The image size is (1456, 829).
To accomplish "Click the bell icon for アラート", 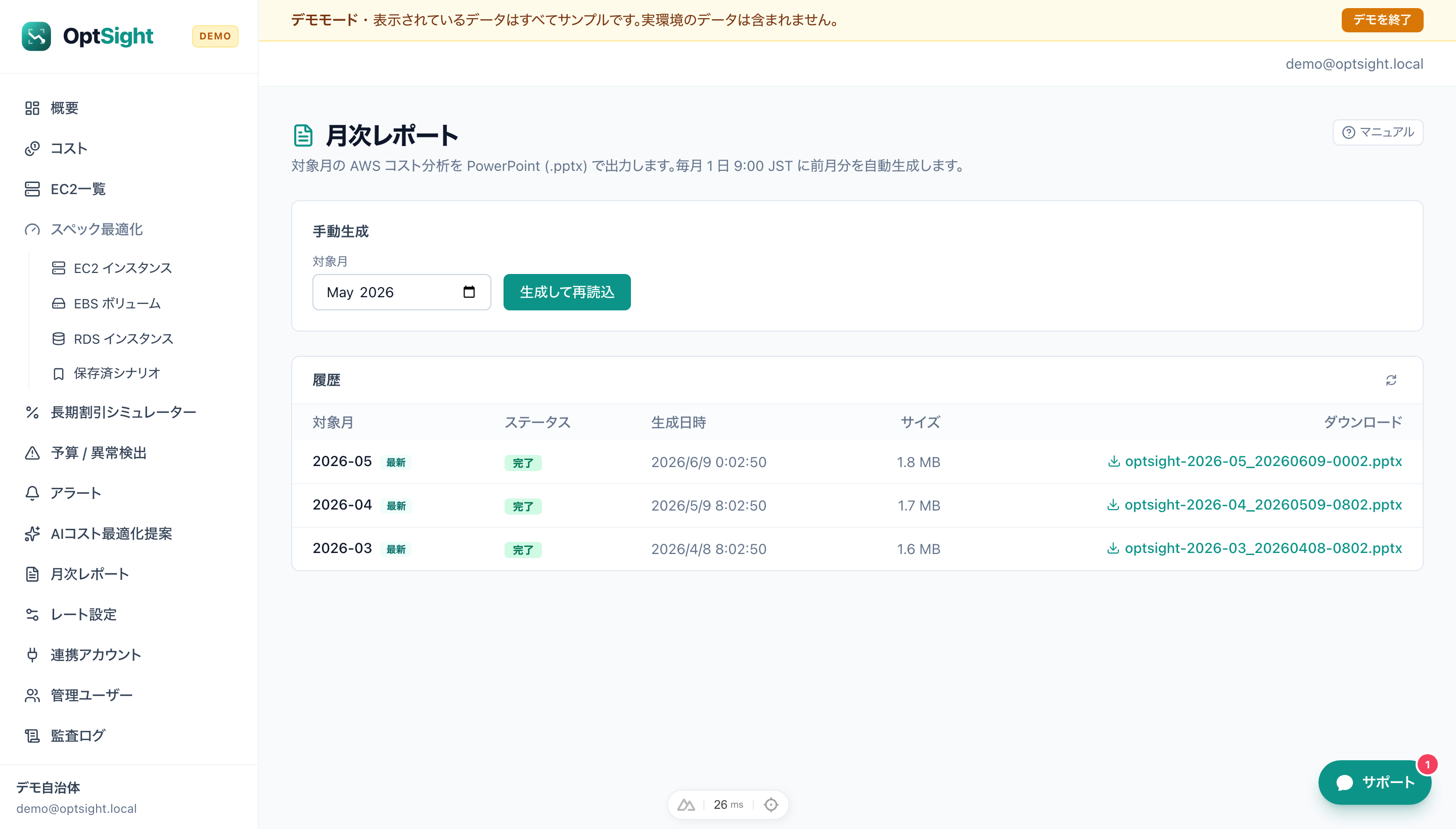I will pyautogui.click(x=32, y=493).
